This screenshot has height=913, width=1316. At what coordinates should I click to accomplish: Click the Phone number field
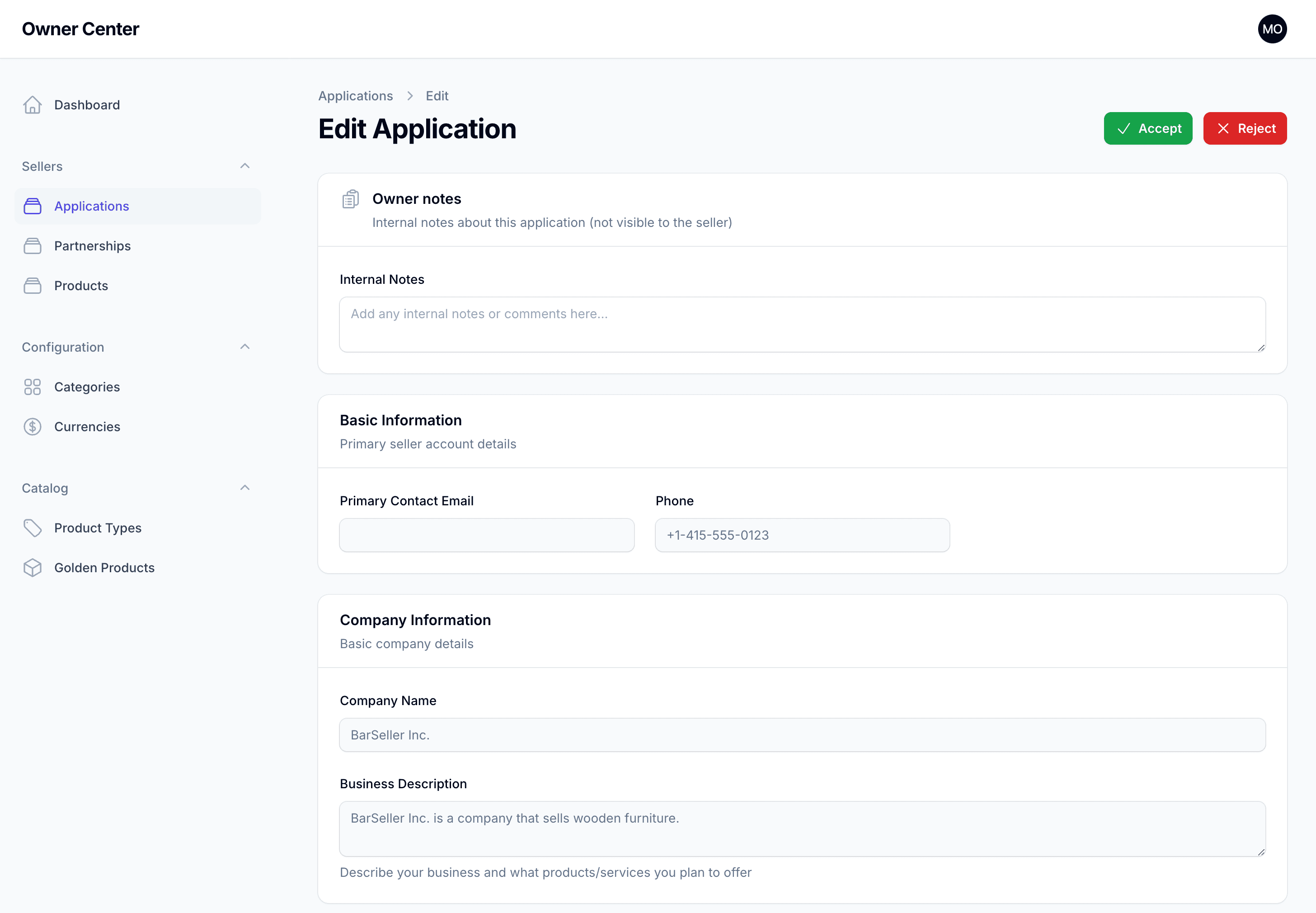[803, 536]
